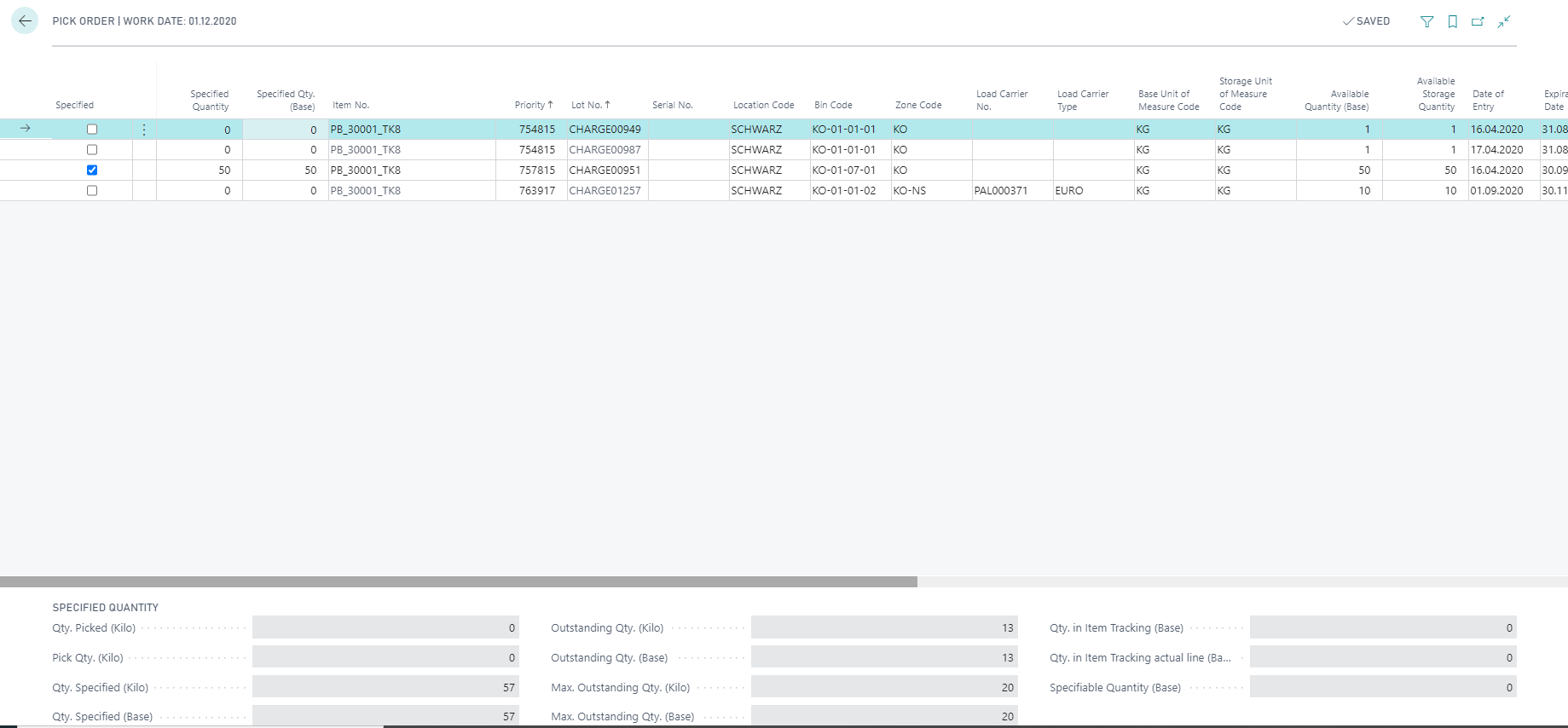Open item PB_30001_TK8 in the first row
Viewport: 1568px width, 728px height.
click(366, 130)
